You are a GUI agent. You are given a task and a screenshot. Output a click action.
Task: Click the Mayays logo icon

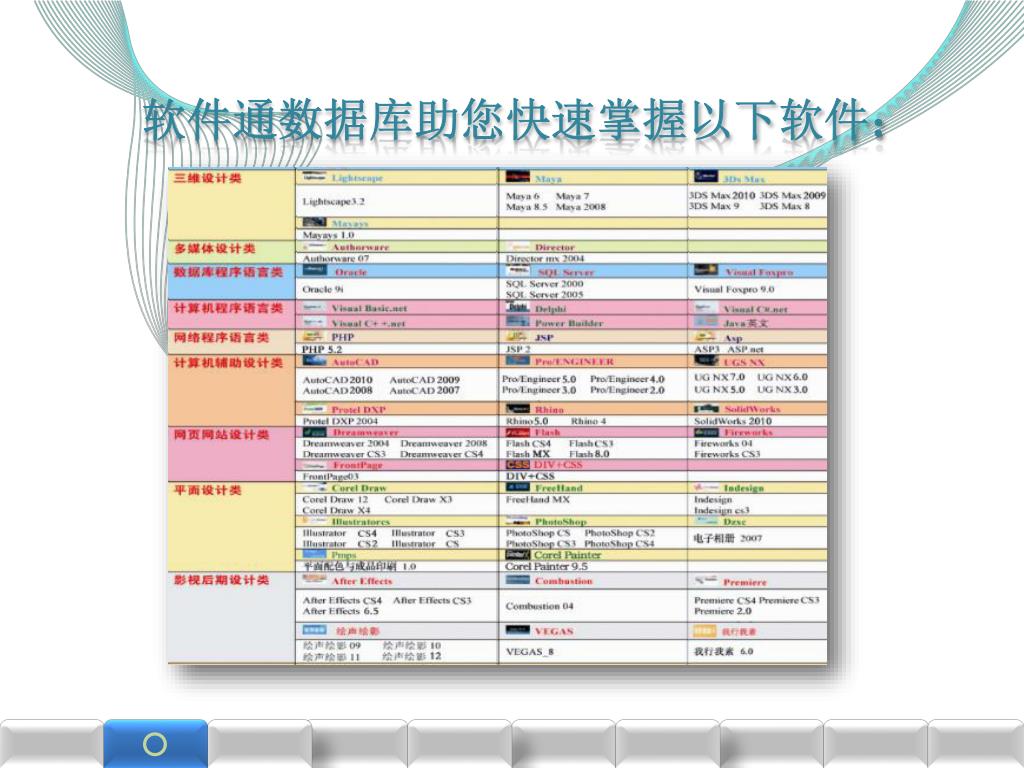coord(314,223)
